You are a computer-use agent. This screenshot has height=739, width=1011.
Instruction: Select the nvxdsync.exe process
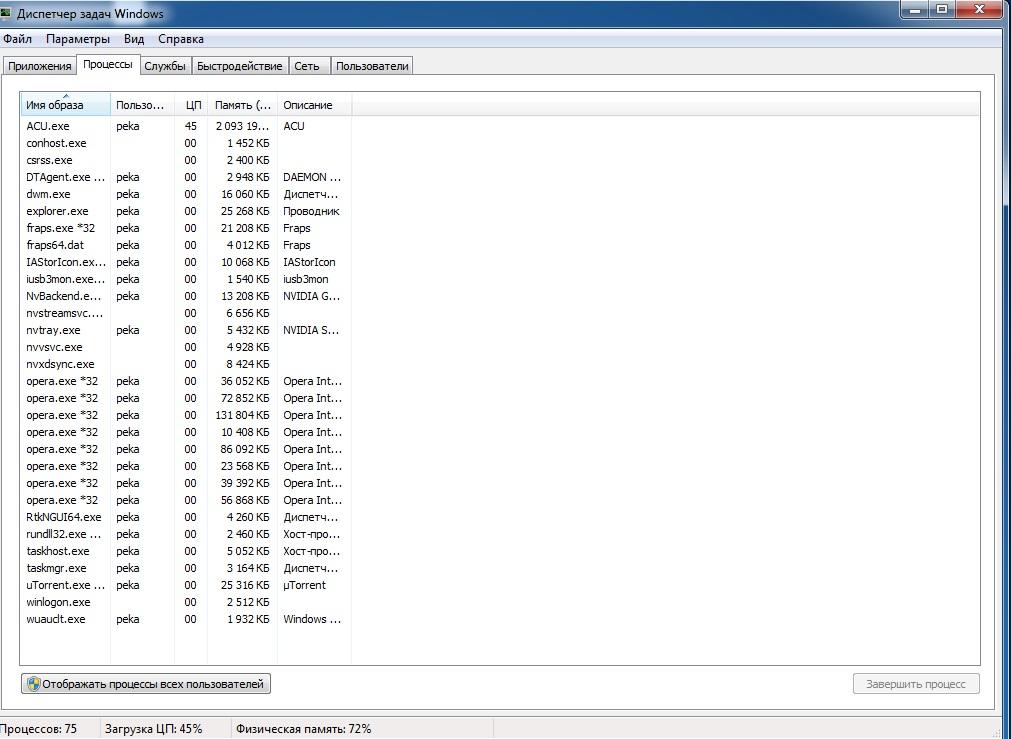pyautogui.click(x=186, y=364)
